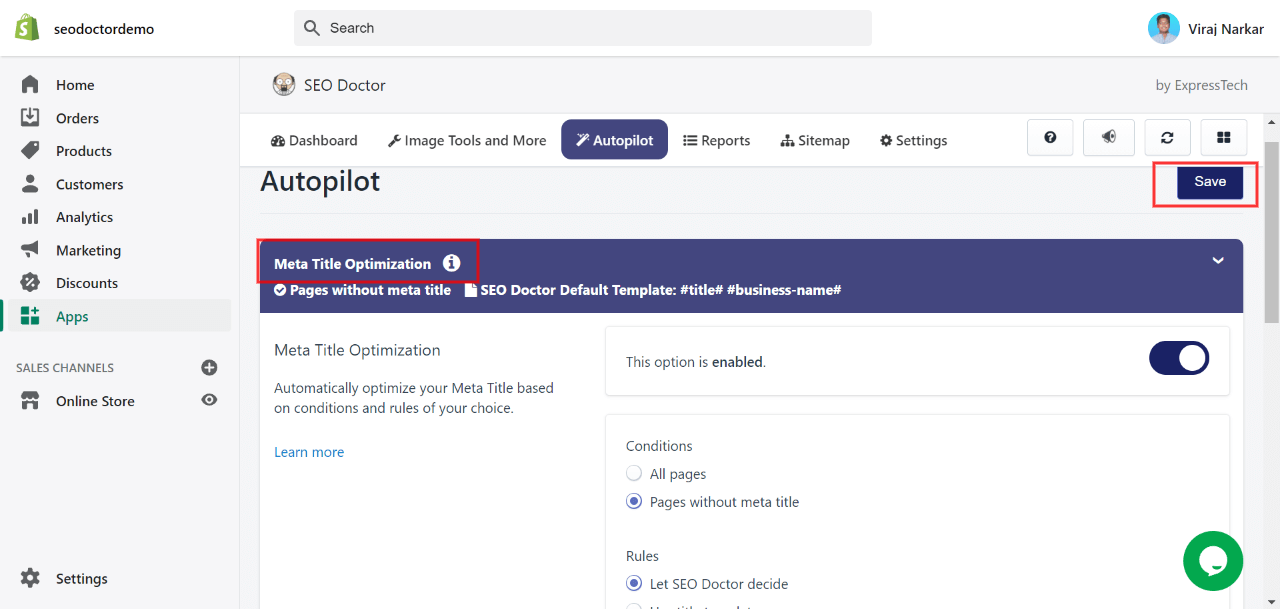Viewport: 1280px width, 609px height.
Task: Click the Search input field
Action: coord(583,28)
